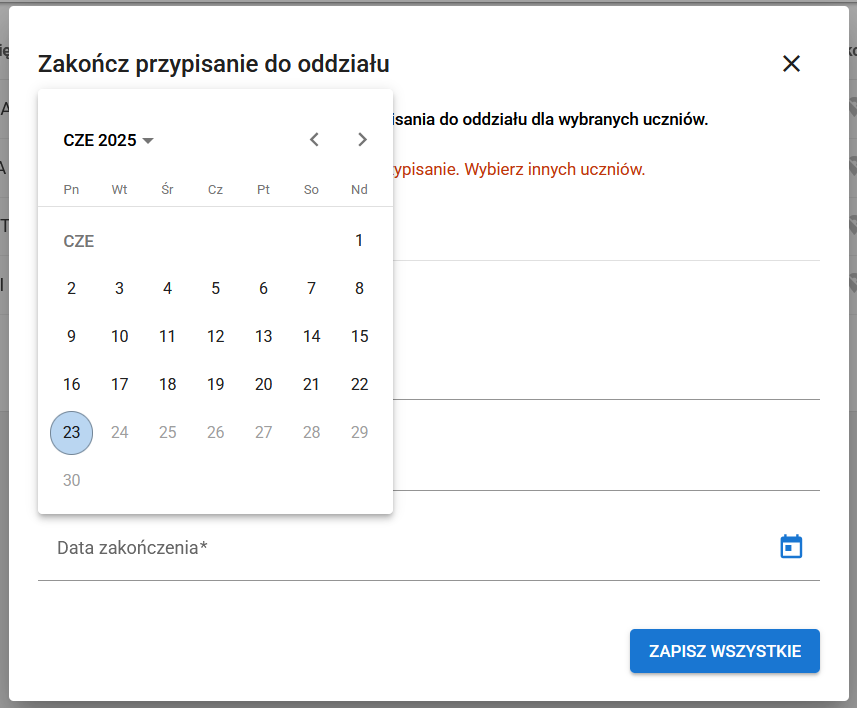Close the dialog with the X icon
The height and width of the screenshot is (708, 857).
pyautogui.click(x=791, y=64)
